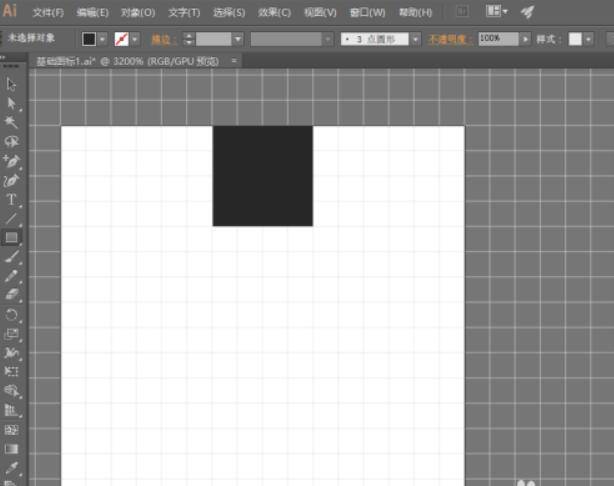Activate the Lasso tool
614x486 pixels.
(x=12, y=142)
